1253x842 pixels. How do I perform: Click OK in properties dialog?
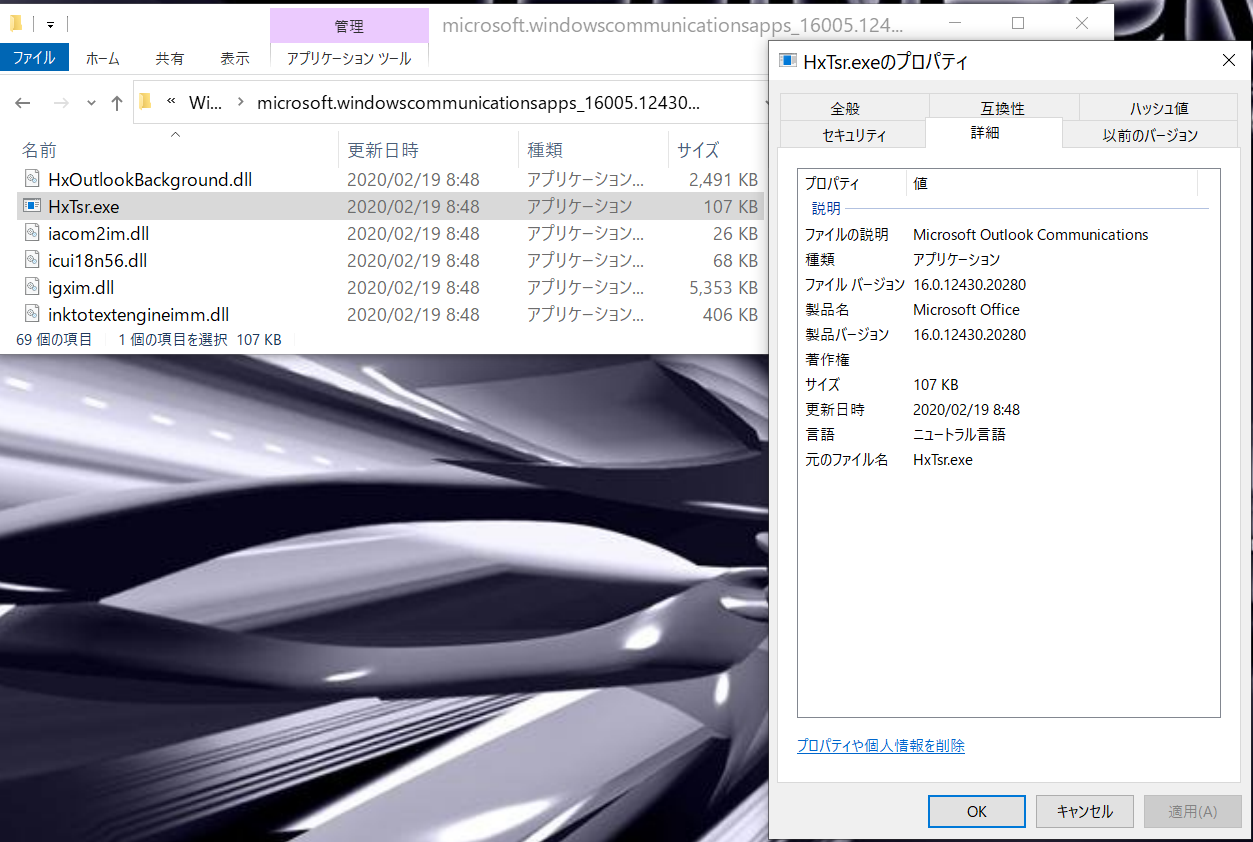click(977, 811)
